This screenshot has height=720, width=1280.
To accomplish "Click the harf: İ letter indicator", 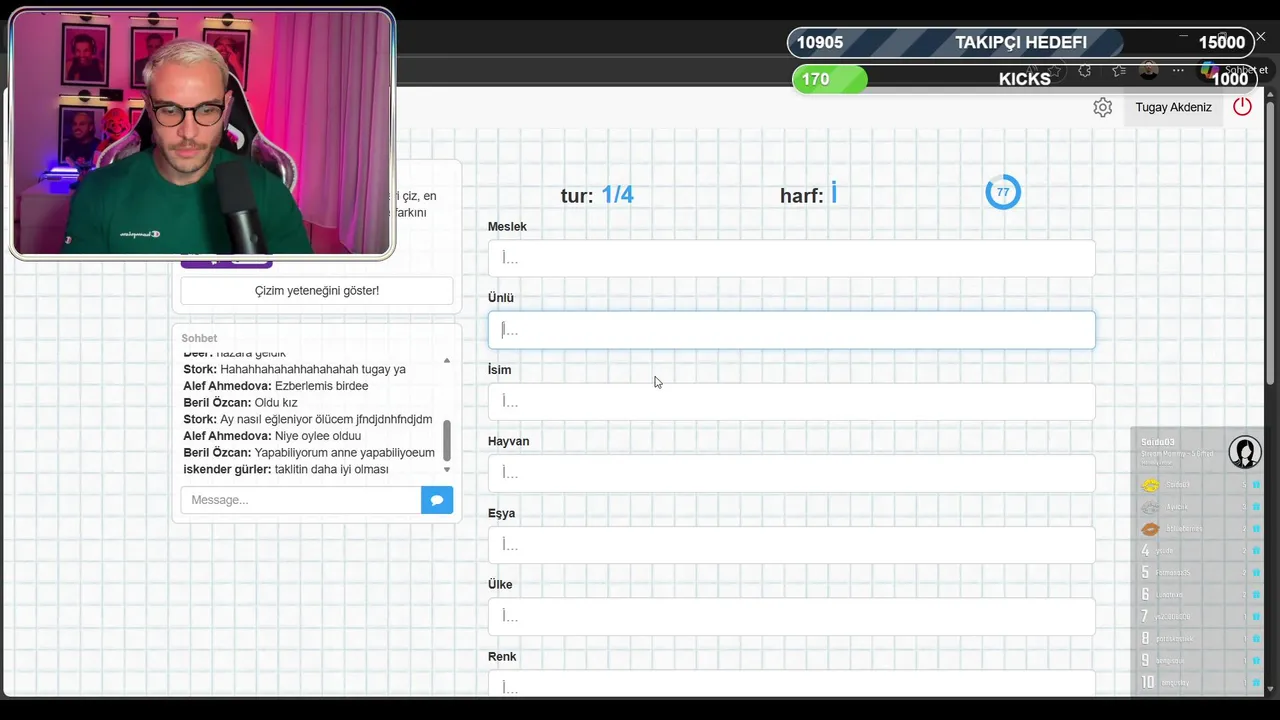I will [x=808, y=195].
